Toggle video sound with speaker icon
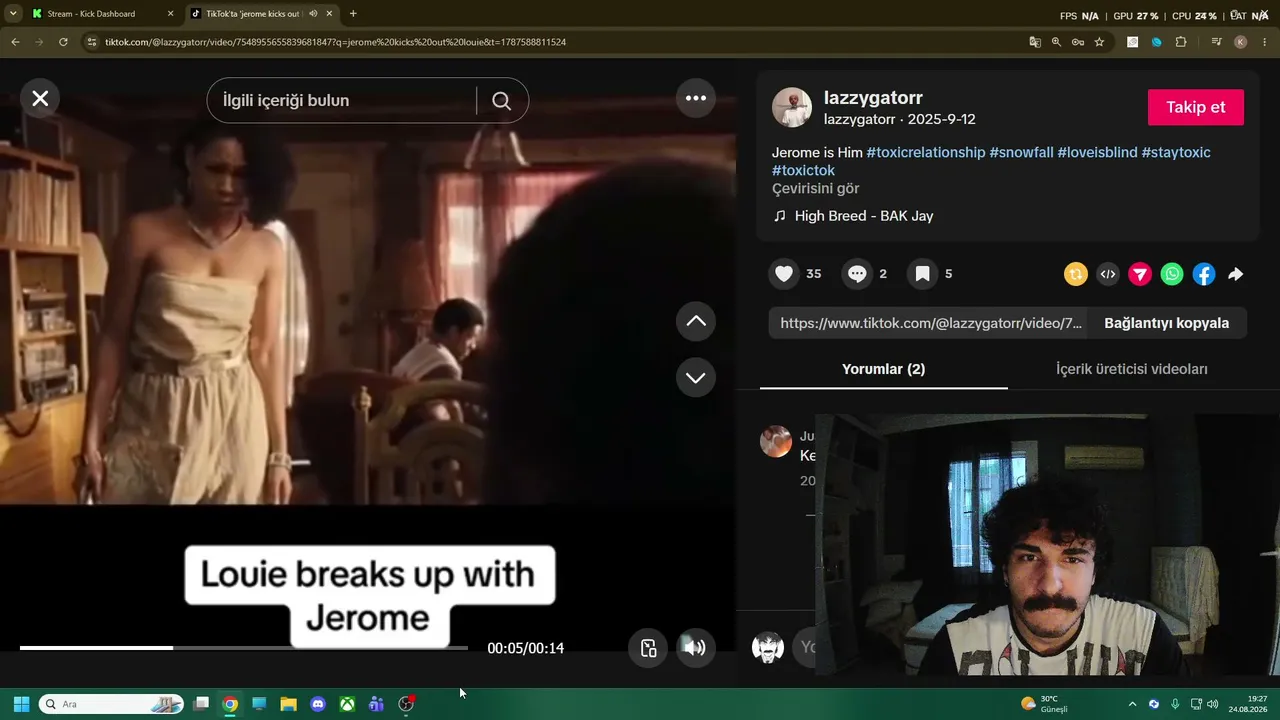This screenshot has height=720, width=1280. click(695, 648)
